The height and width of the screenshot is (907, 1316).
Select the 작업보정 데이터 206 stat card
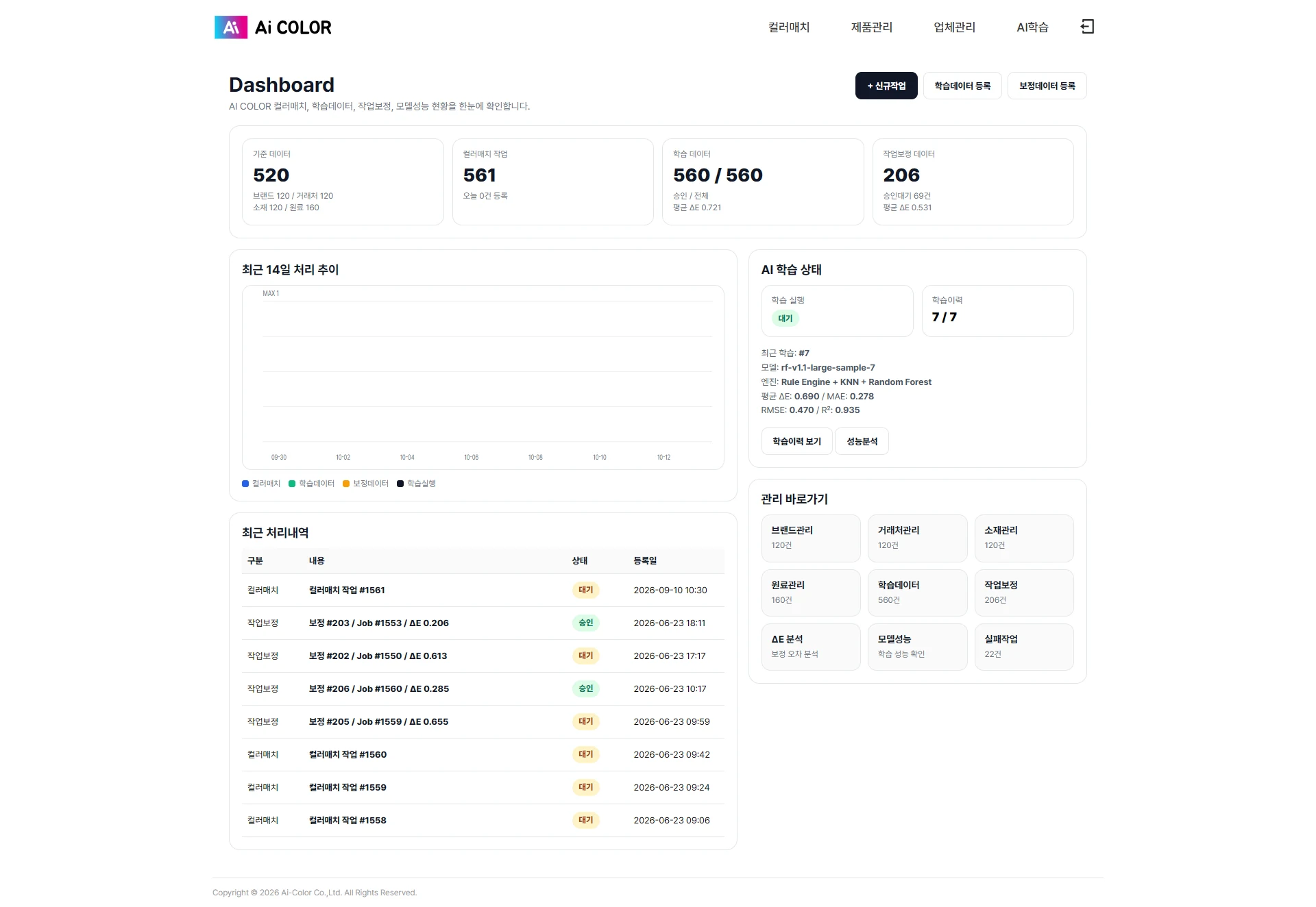pos(973,182)
